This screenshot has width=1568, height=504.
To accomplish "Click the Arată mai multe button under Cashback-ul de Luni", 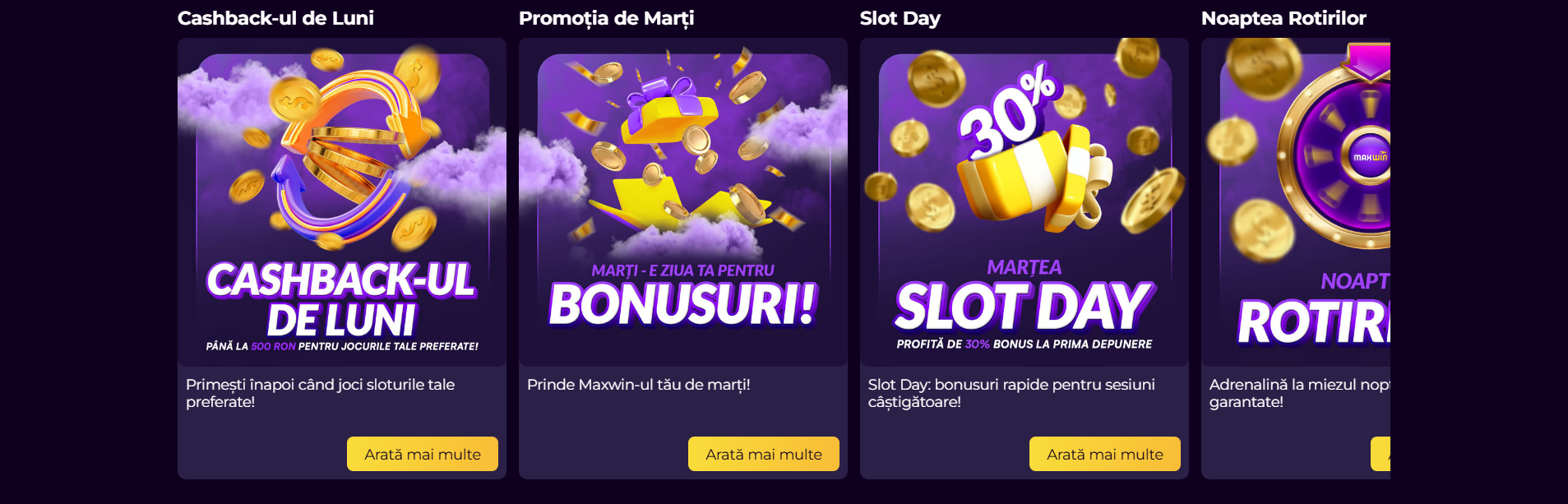I will click(422, 453).
